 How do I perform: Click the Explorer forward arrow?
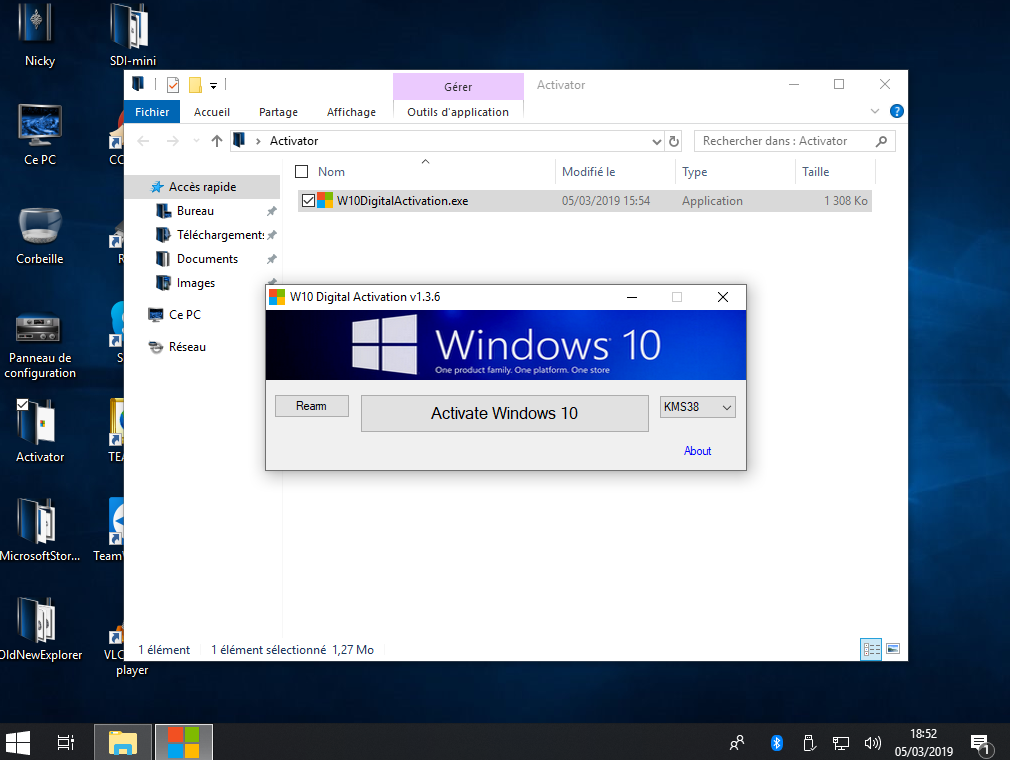[x=173, y=141]
